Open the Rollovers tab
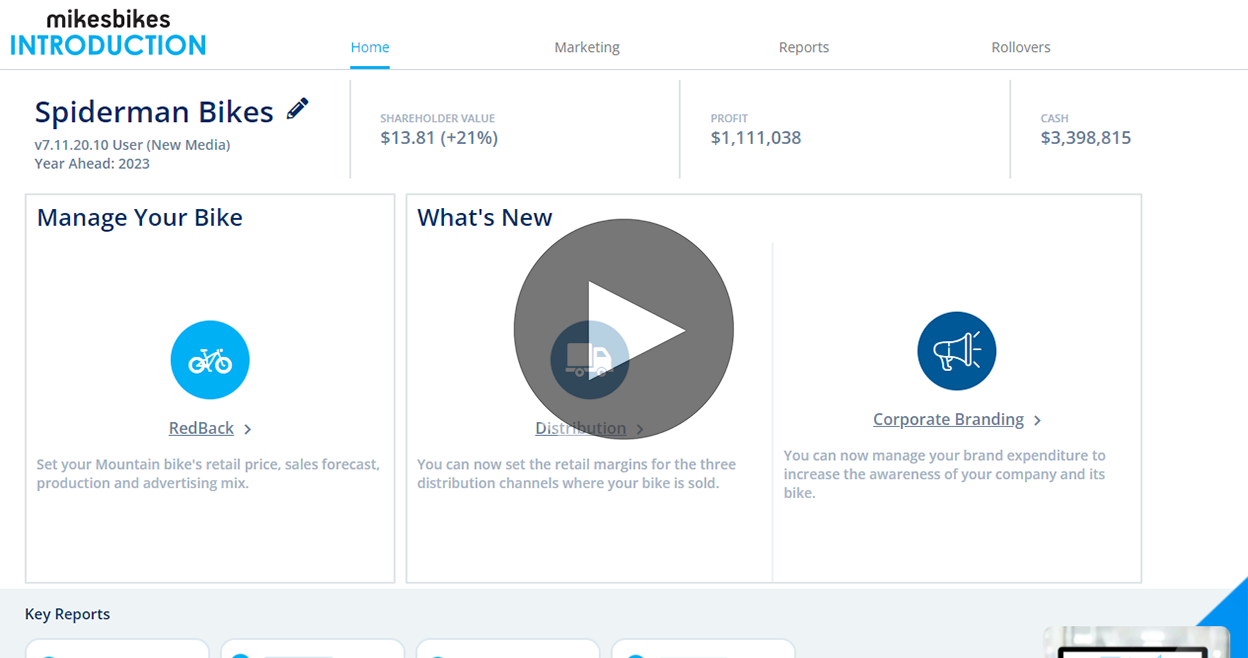The image size is (1248, 658). pos(1021,47)
